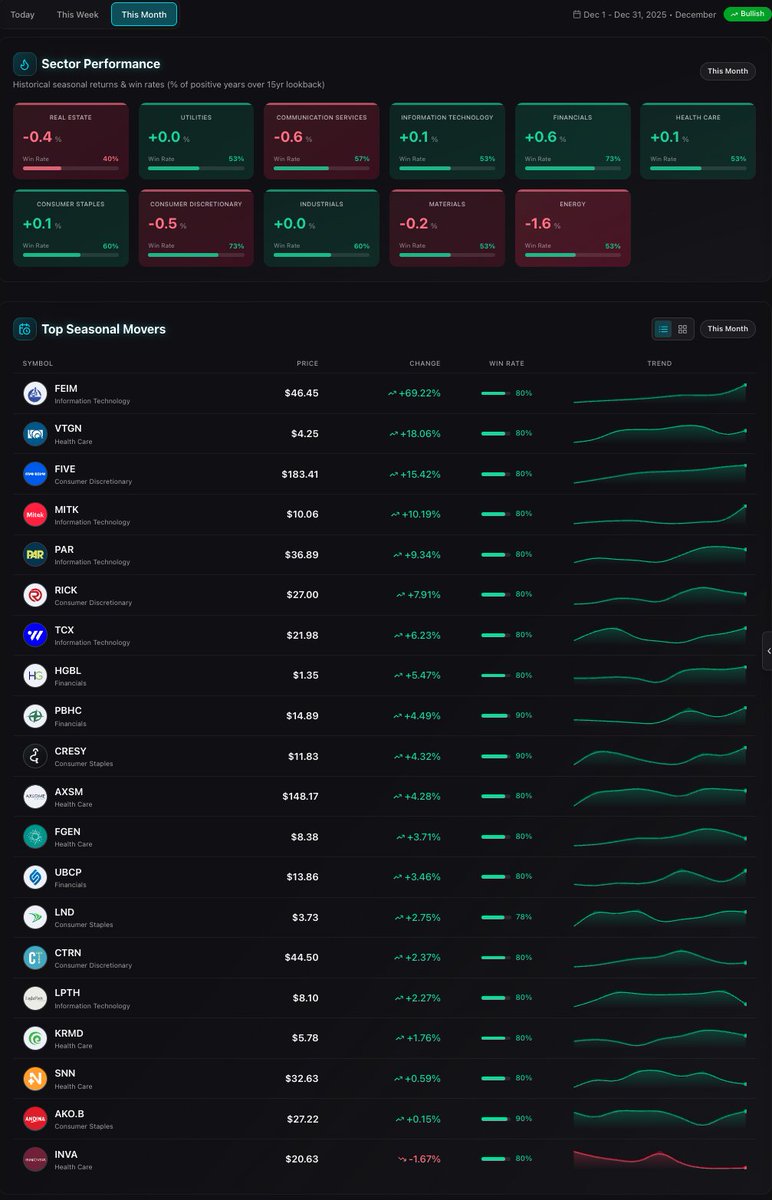This screenshot has width=772, height=1200.
Task: Click the Dec 1 - Dec 31, 2025 date range
Action: point(627,15)
